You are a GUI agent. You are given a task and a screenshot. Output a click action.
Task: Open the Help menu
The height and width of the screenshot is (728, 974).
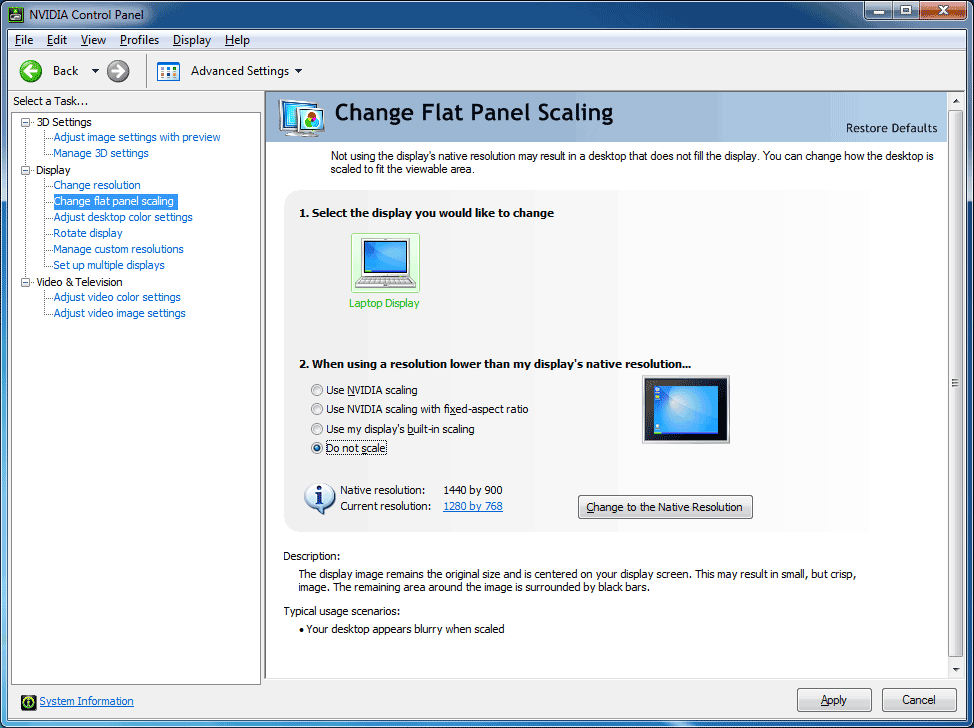237,40
